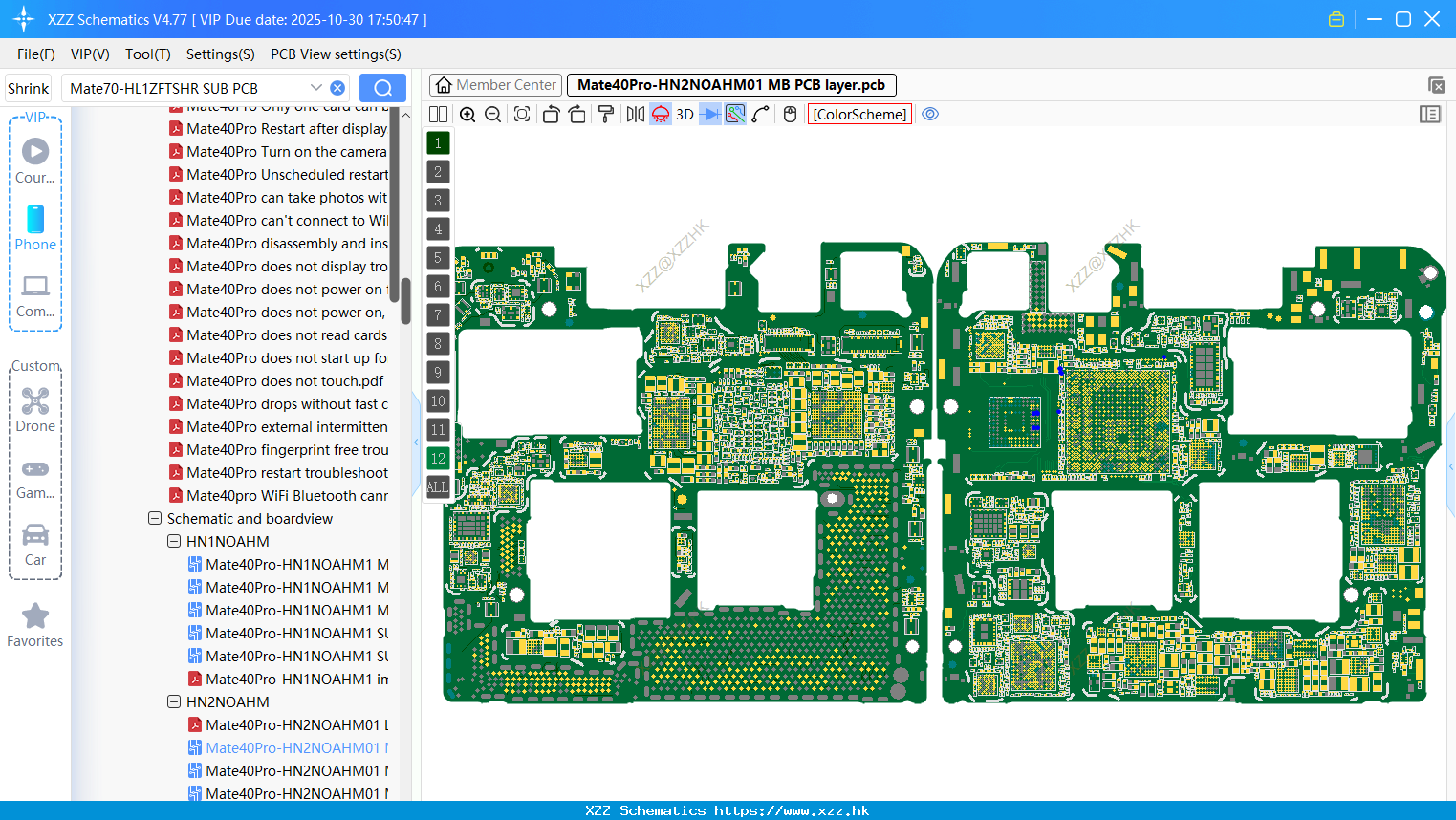
Task: Mirror the PCB with the flip icon
Action: pyautogui.click(x=635, y=114)
